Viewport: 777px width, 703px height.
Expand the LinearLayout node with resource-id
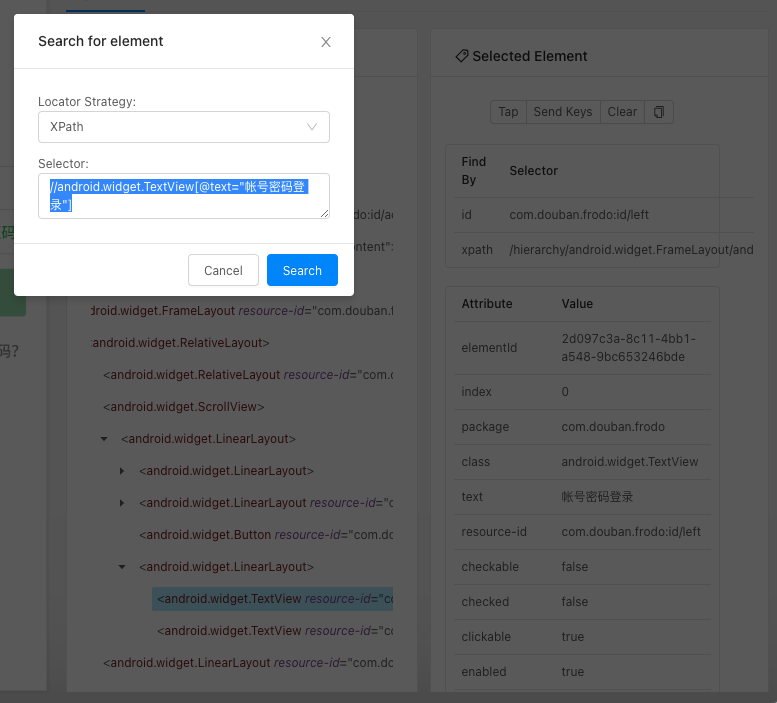point(122,503)
